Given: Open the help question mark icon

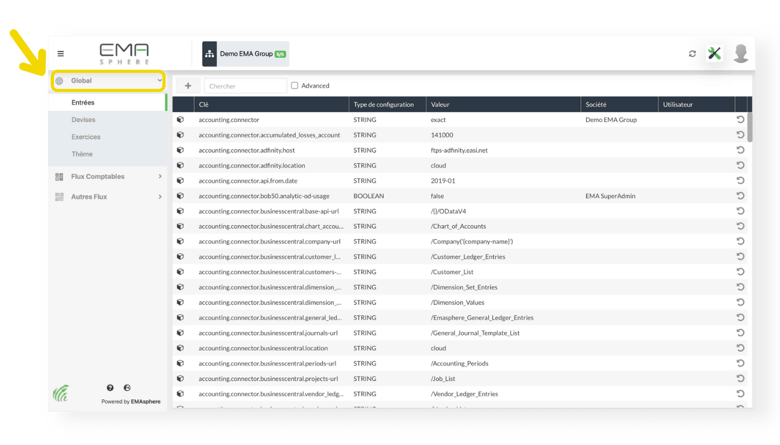Looking at the screenshot, I should point(110,388).
